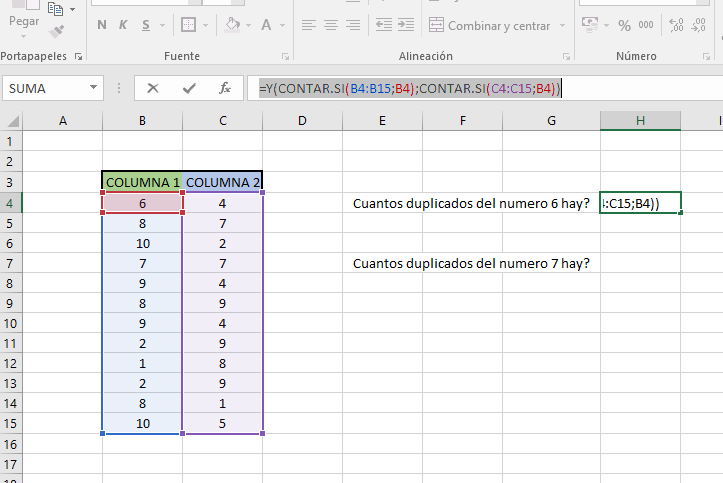The height and width of the screenshot is (483, 723).
Task: Click the increase indent icon
Action: tap(407, 25)
